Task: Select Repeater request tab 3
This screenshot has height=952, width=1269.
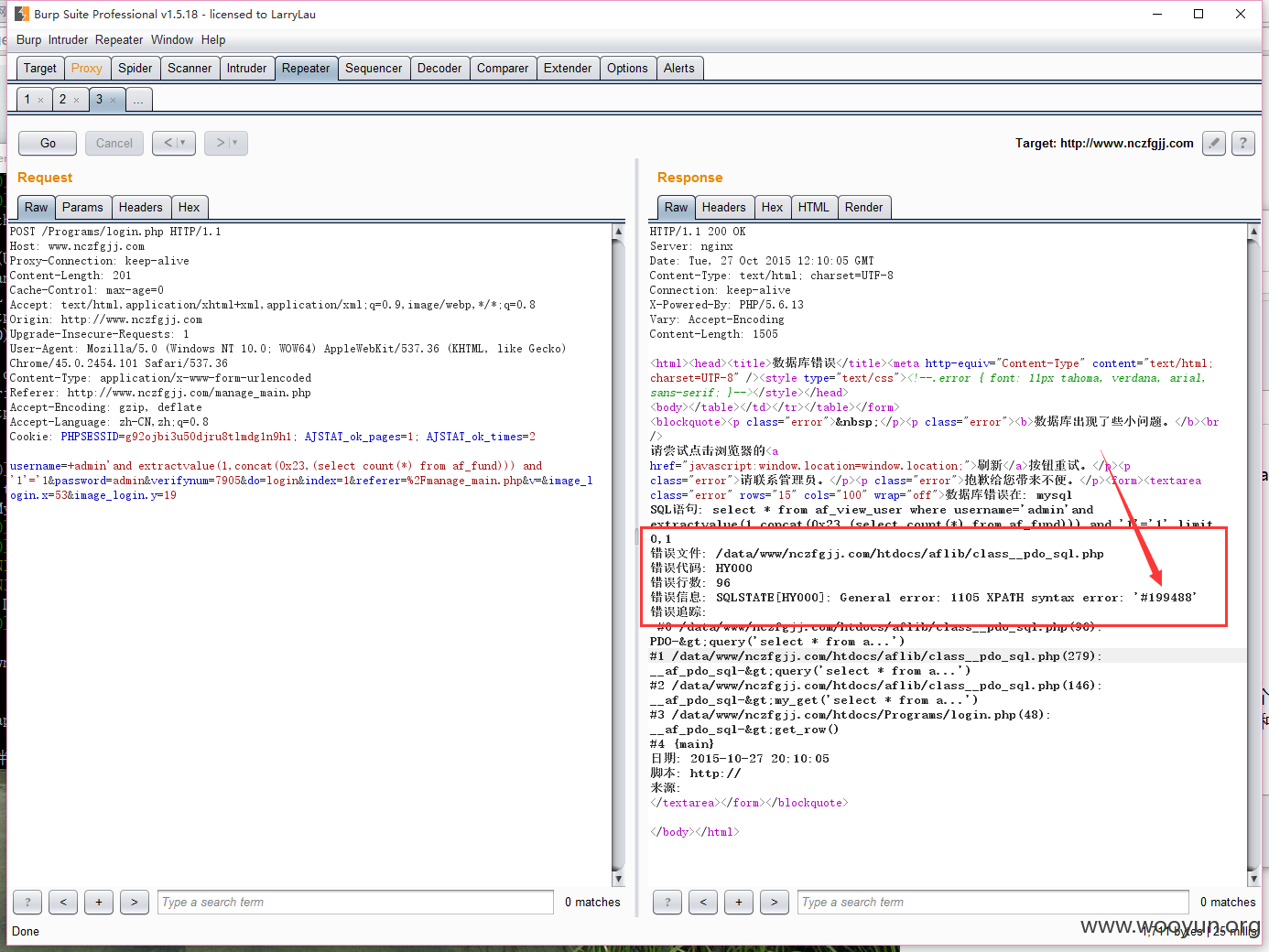Action: pos(99,99)
